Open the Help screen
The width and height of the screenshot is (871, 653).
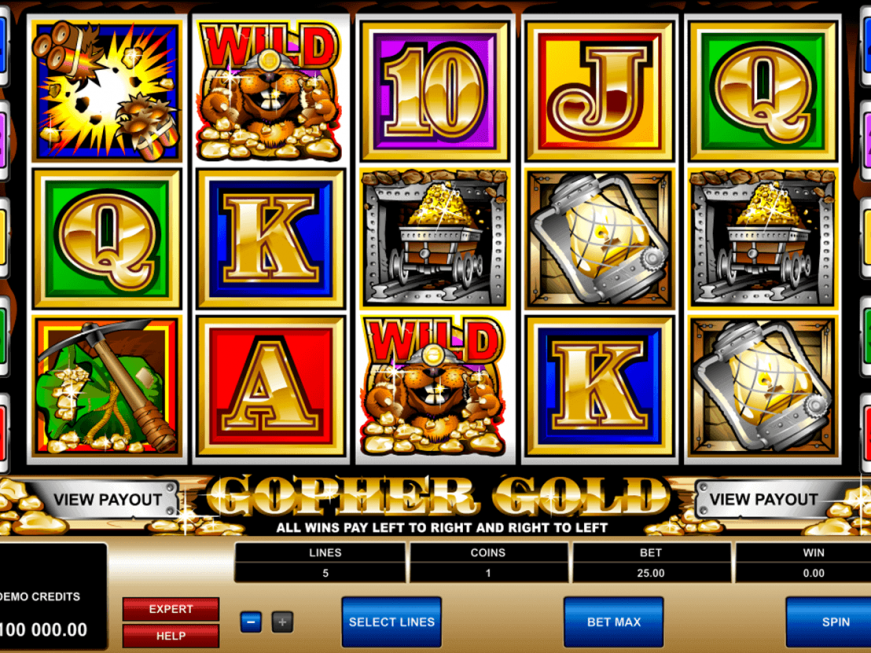(171, 636)
